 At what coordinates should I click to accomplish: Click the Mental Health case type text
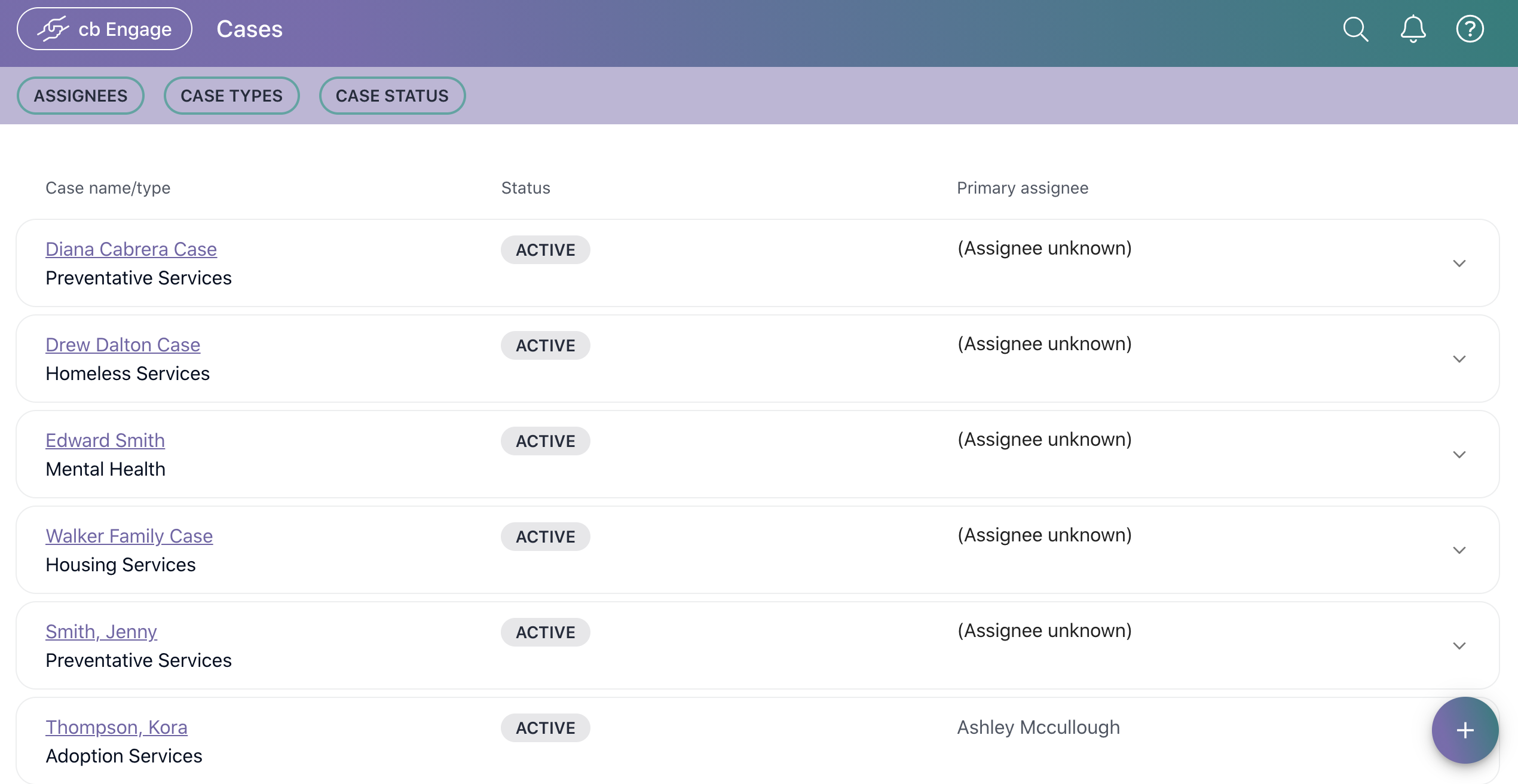click(x=106, y=469)
